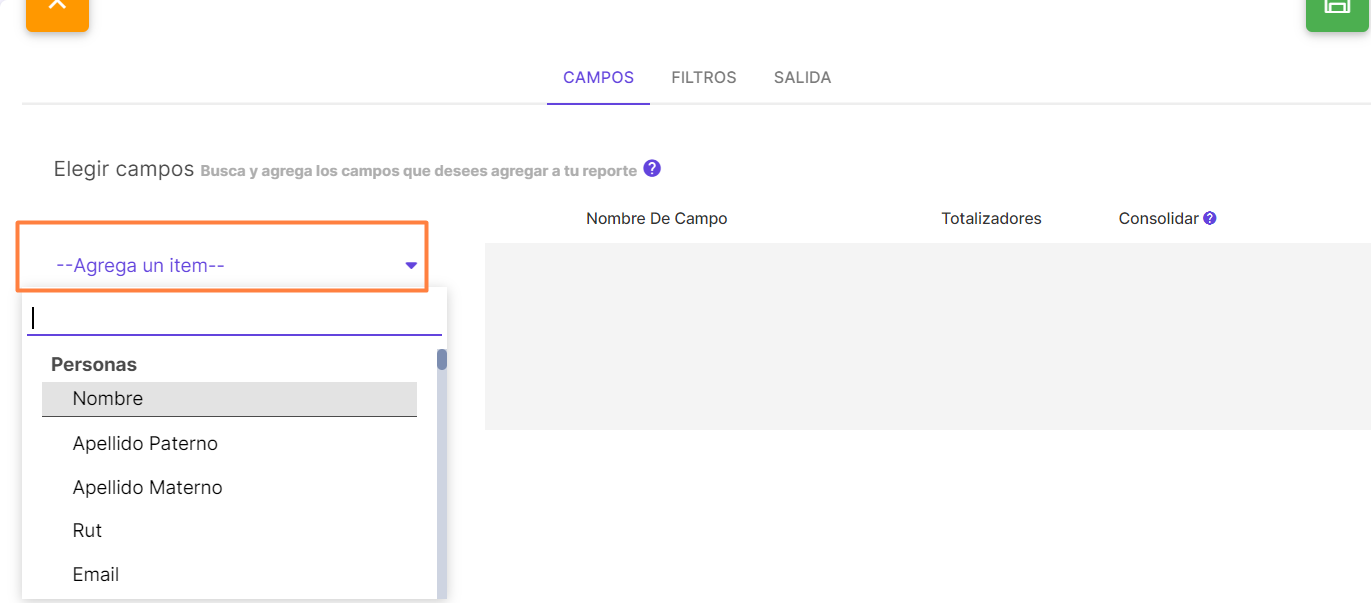This screenshot has height=603, width=1371.
Task: Select Apellido Paterno option
Action: [229, 443]
